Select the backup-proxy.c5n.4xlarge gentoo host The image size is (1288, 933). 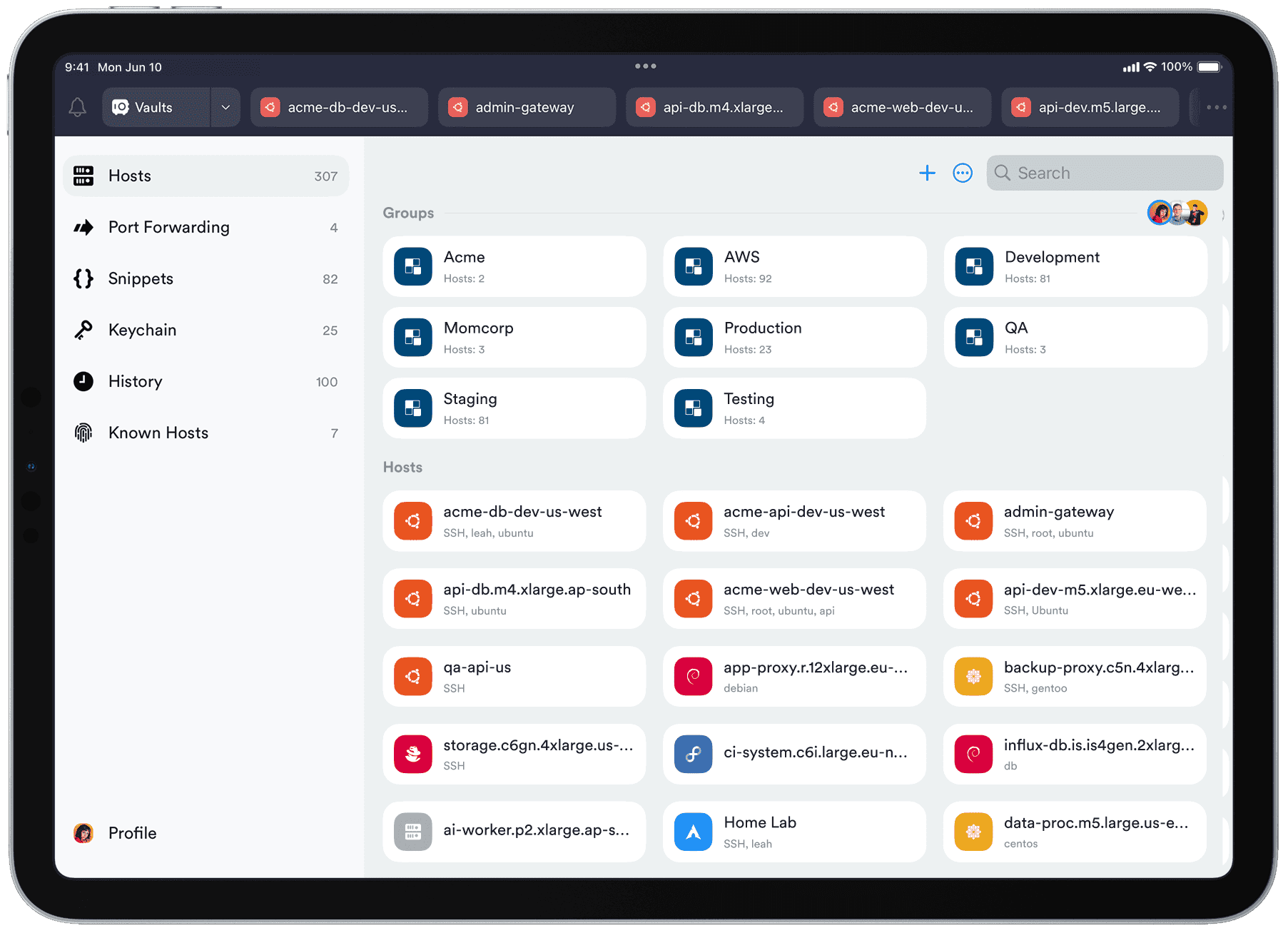pyautogui.click(x=1075, y=677)
